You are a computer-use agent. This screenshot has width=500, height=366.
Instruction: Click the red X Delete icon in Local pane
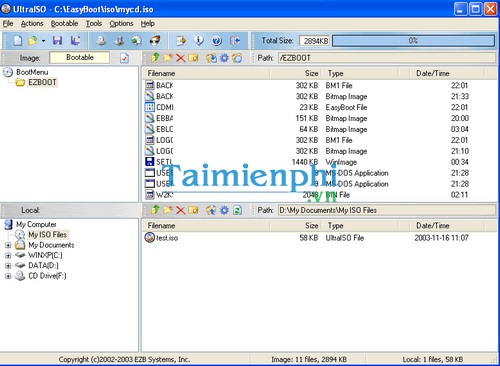pos(180,210)
